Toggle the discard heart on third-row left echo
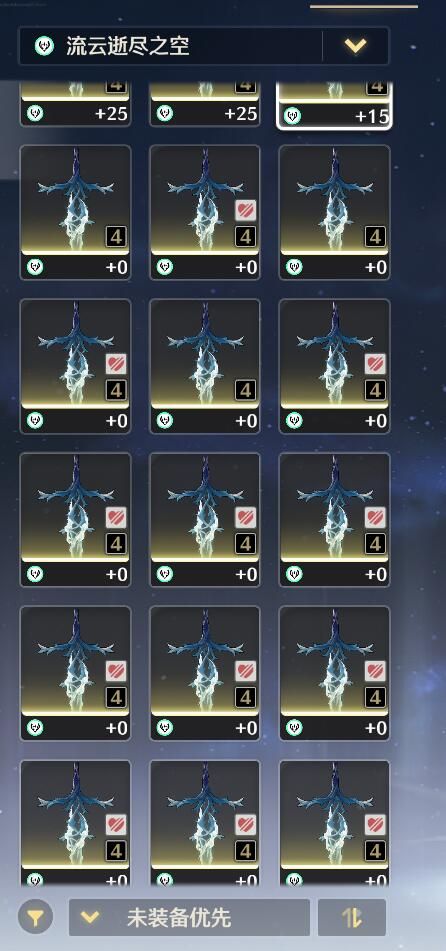446x951 pixels. (116, 363)
